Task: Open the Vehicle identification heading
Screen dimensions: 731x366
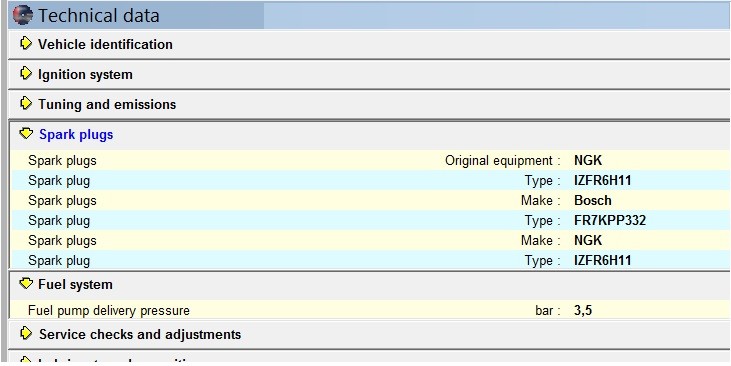Action: (105, 44)
